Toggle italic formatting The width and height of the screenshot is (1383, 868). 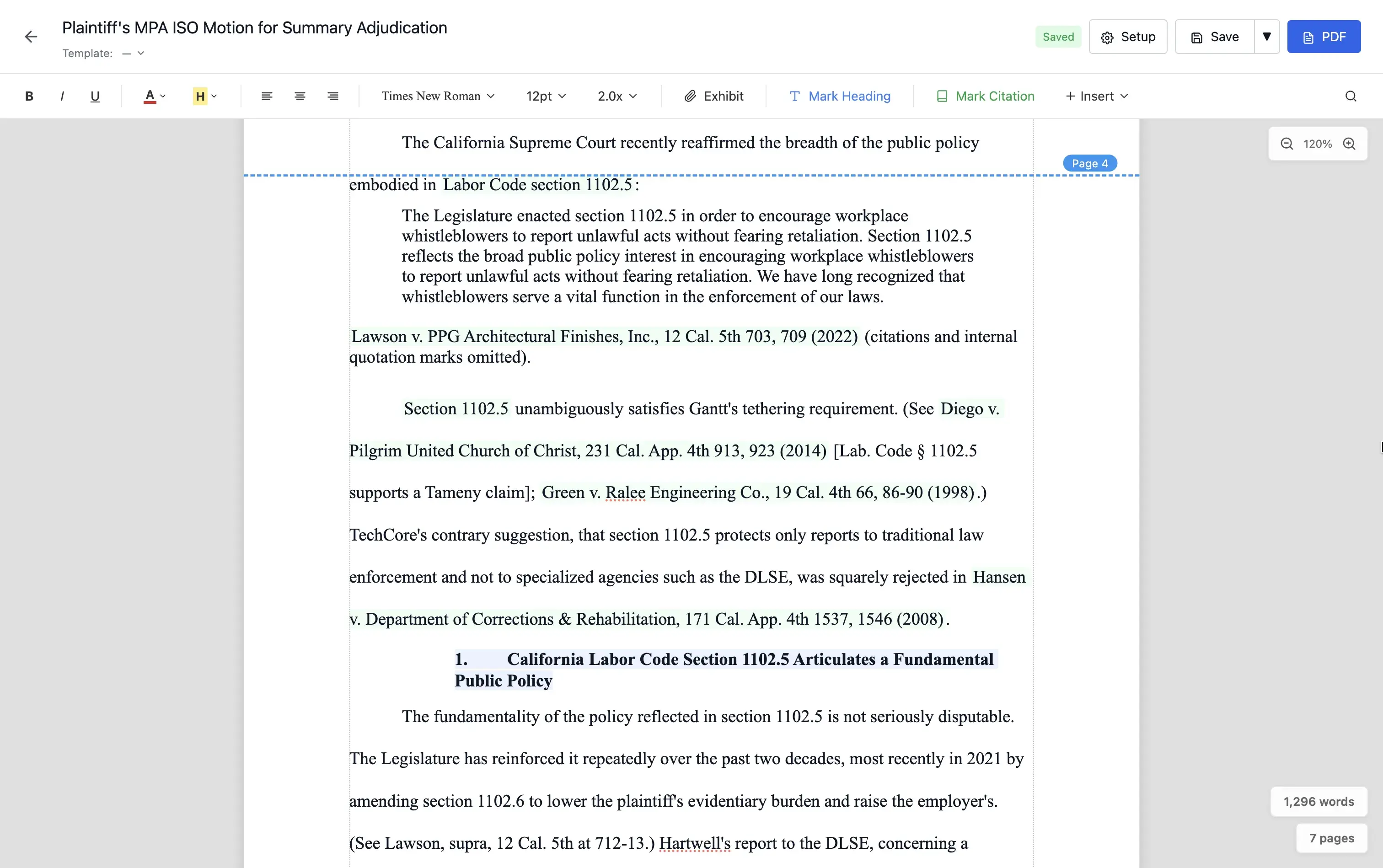[x=62, y=96]
